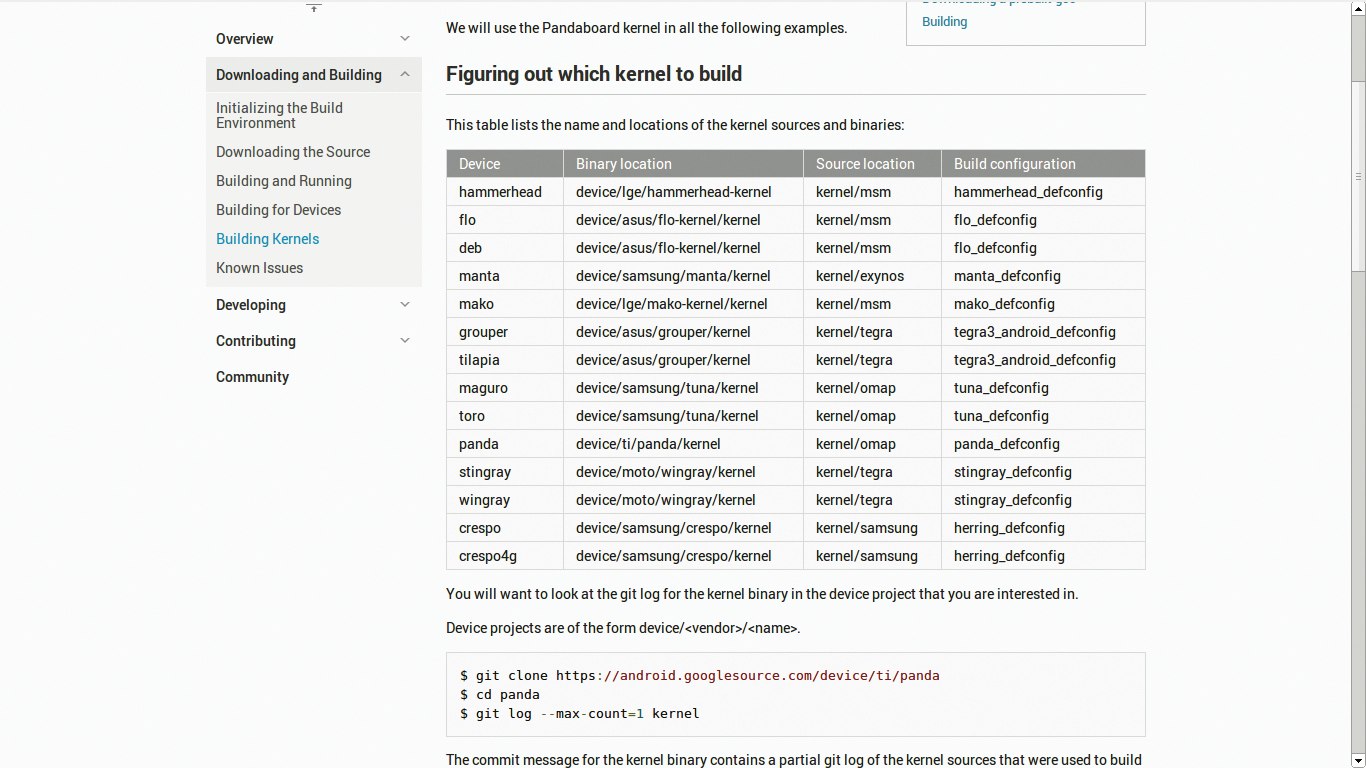This screenshot has width=1366, height=768.
Task: Collapse the Downloading and Building chevron
Action: click(x=405, y=75)
